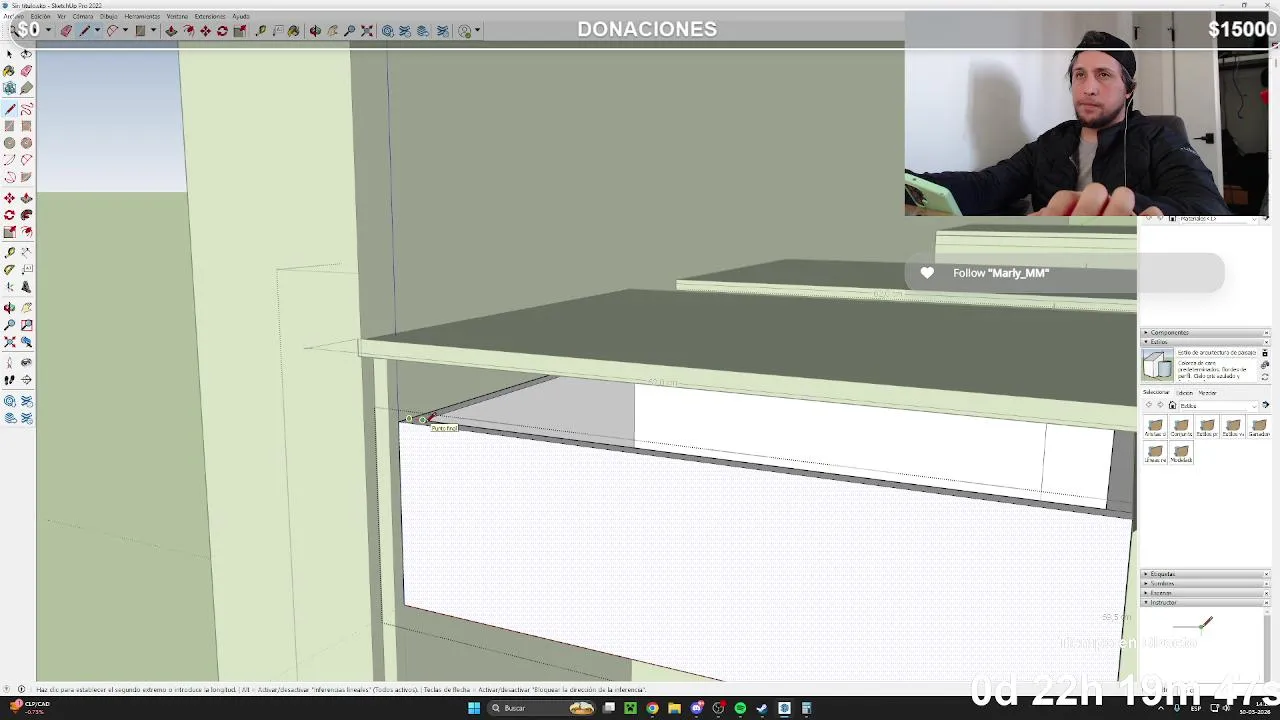Viewport: 1280px width, 720px height.
Task: Open Google Chrome from the taskbar
Action: pos(652,708)
